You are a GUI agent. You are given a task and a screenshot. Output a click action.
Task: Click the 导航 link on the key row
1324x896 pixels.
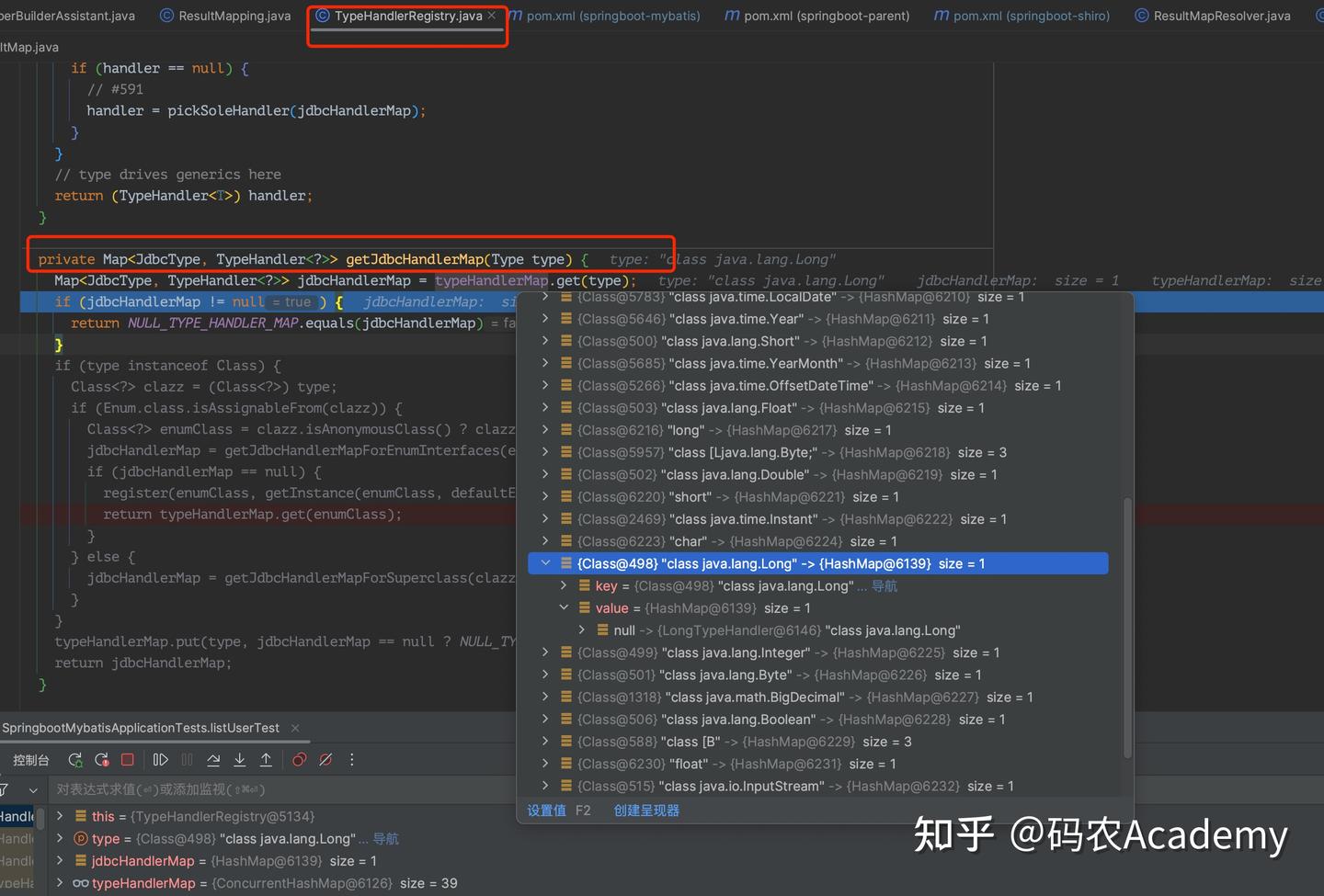tap(884, 585)
